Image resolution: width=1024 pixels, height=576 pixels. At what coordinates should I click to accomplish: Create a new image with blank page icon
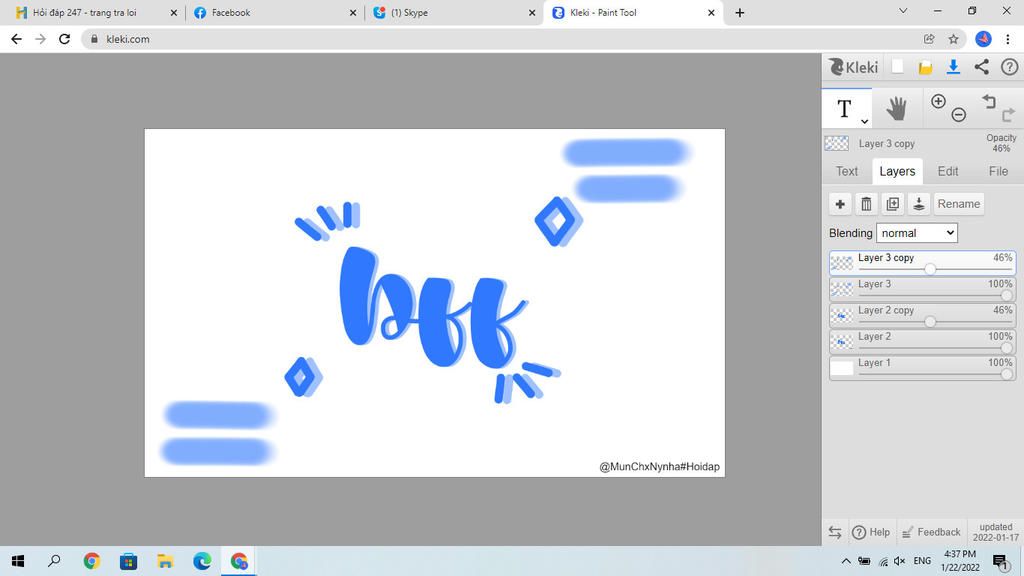pyautogui.click(x=898, y=67)
